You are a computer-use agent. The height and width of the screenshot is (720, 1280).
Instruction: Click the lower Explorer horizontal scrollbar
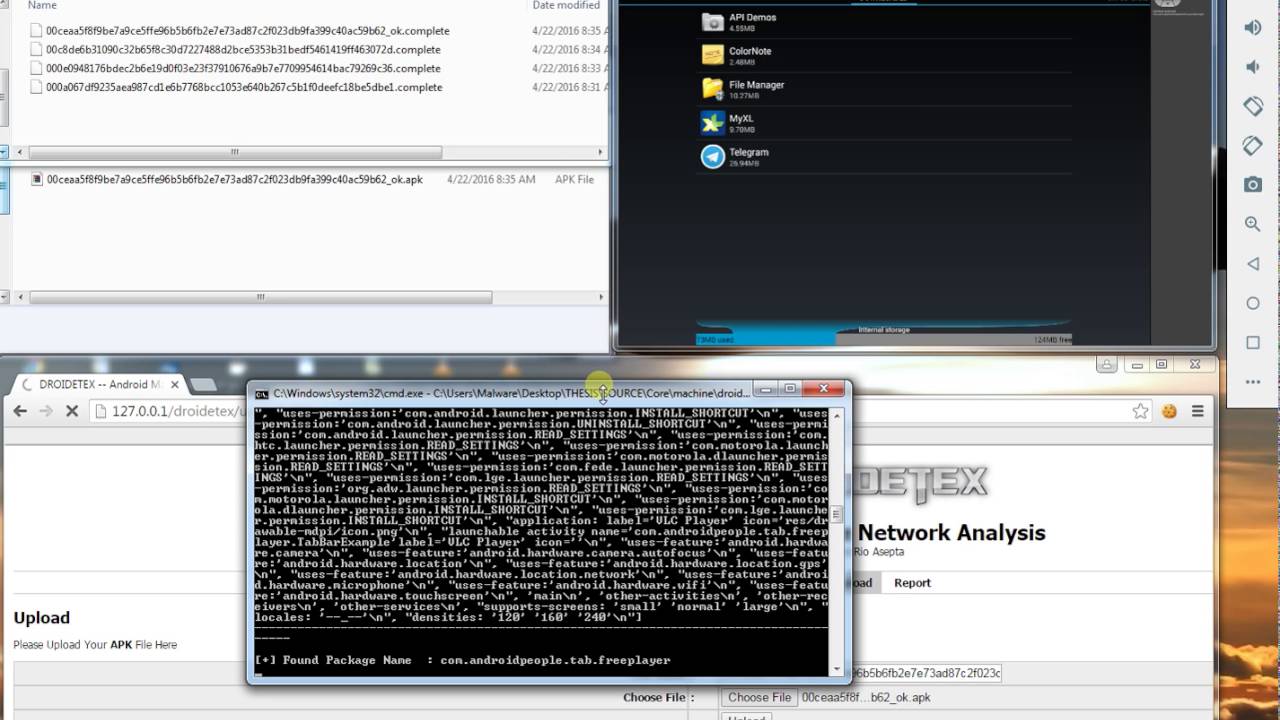[x=260, y=297]
